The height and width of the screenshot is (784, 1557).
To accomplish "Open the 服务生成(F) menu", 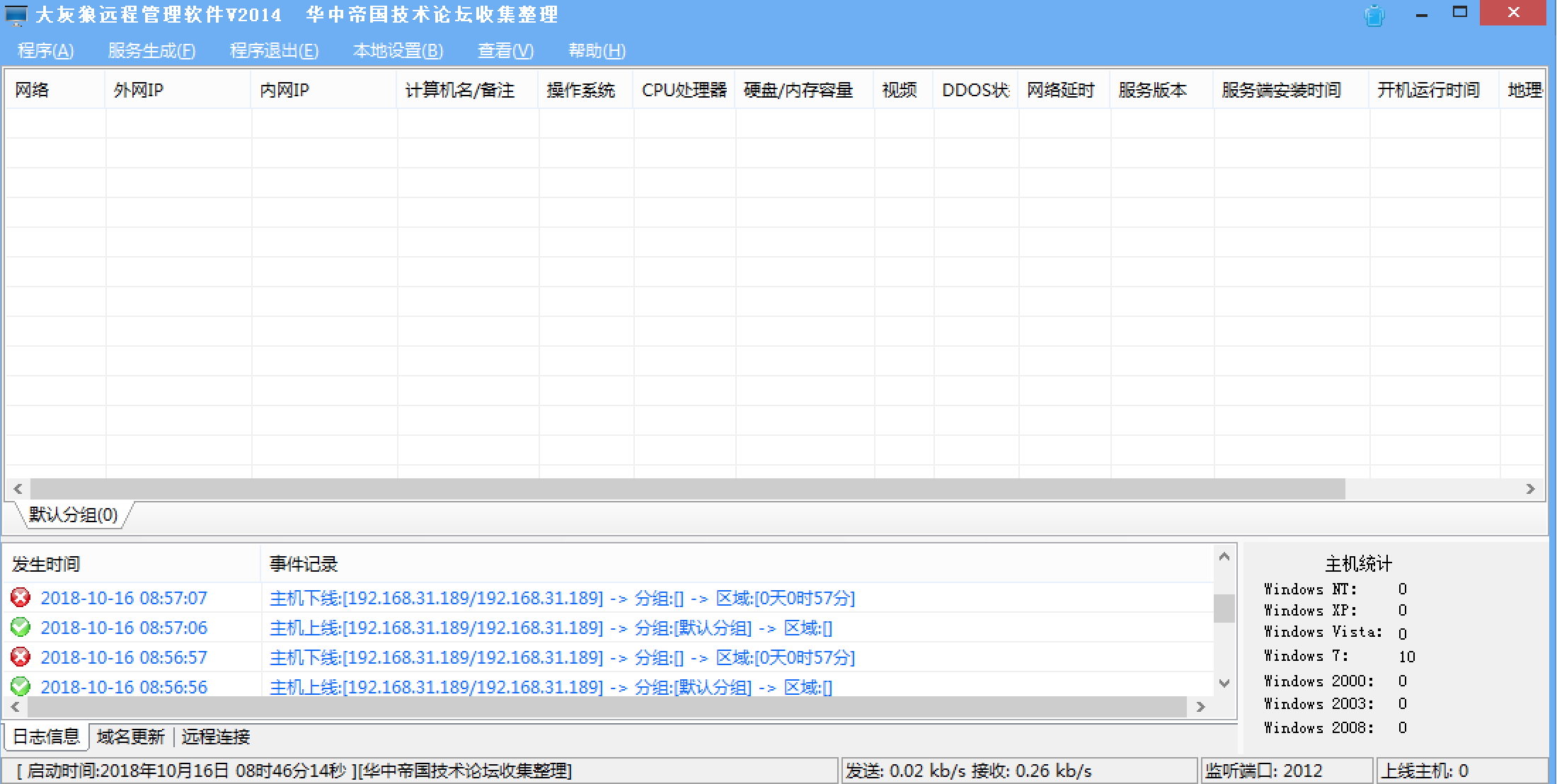I will point(151,51).
